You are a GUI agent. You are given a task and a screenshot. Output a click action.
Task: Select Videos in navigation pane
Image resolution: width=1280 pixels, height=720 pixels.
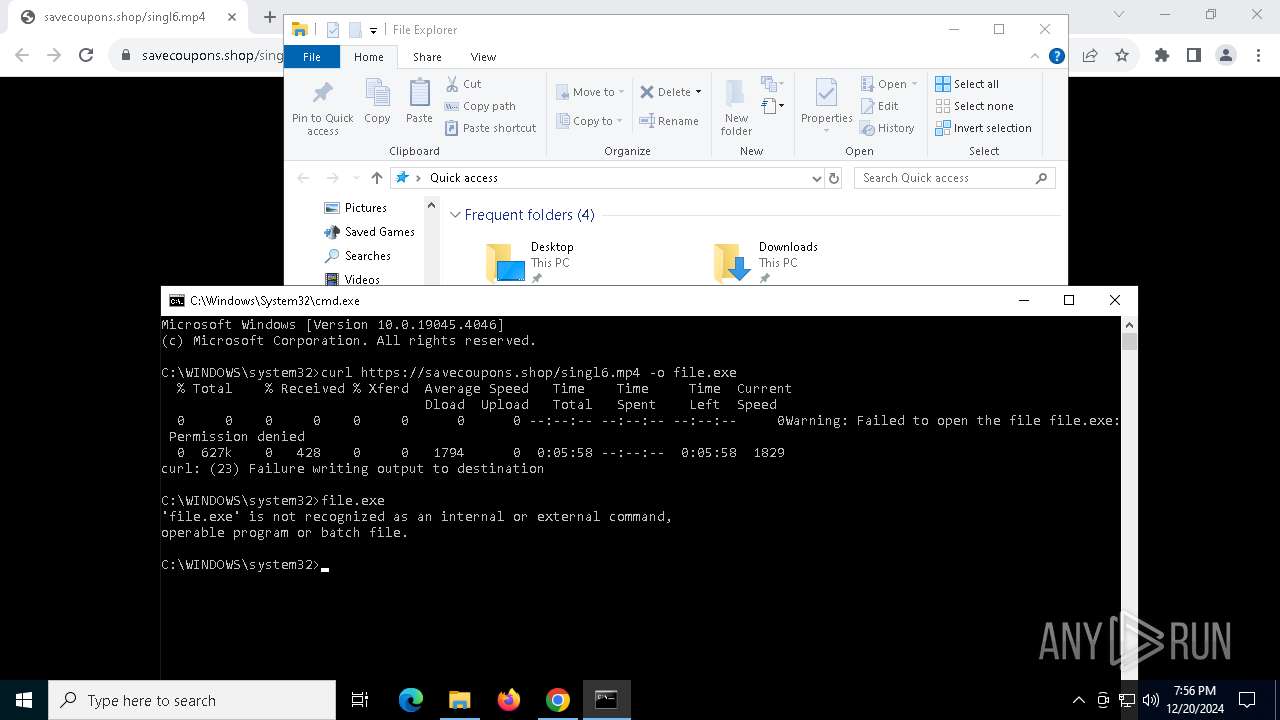[x=352, y=279]
